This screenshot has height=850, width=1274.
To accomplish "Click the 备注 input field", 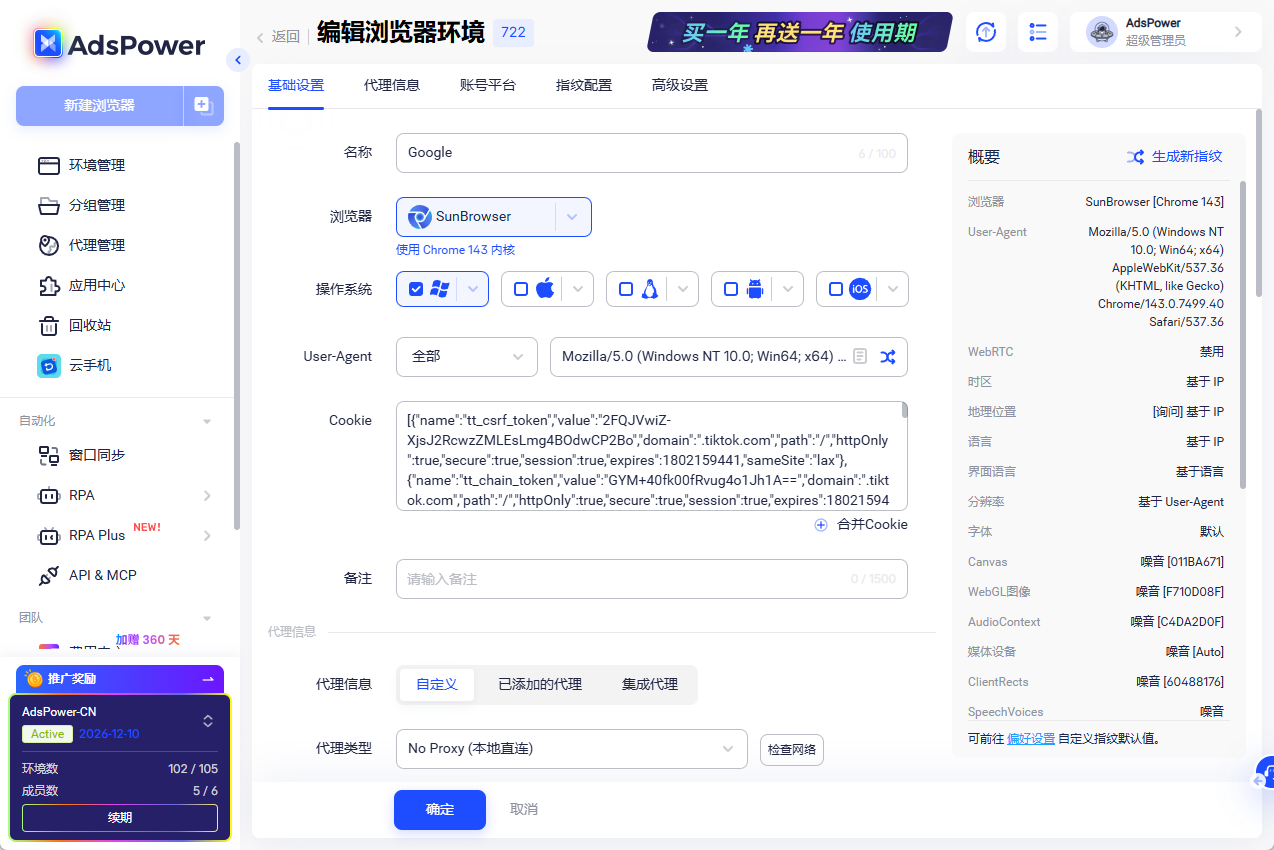I will [651, 578].
